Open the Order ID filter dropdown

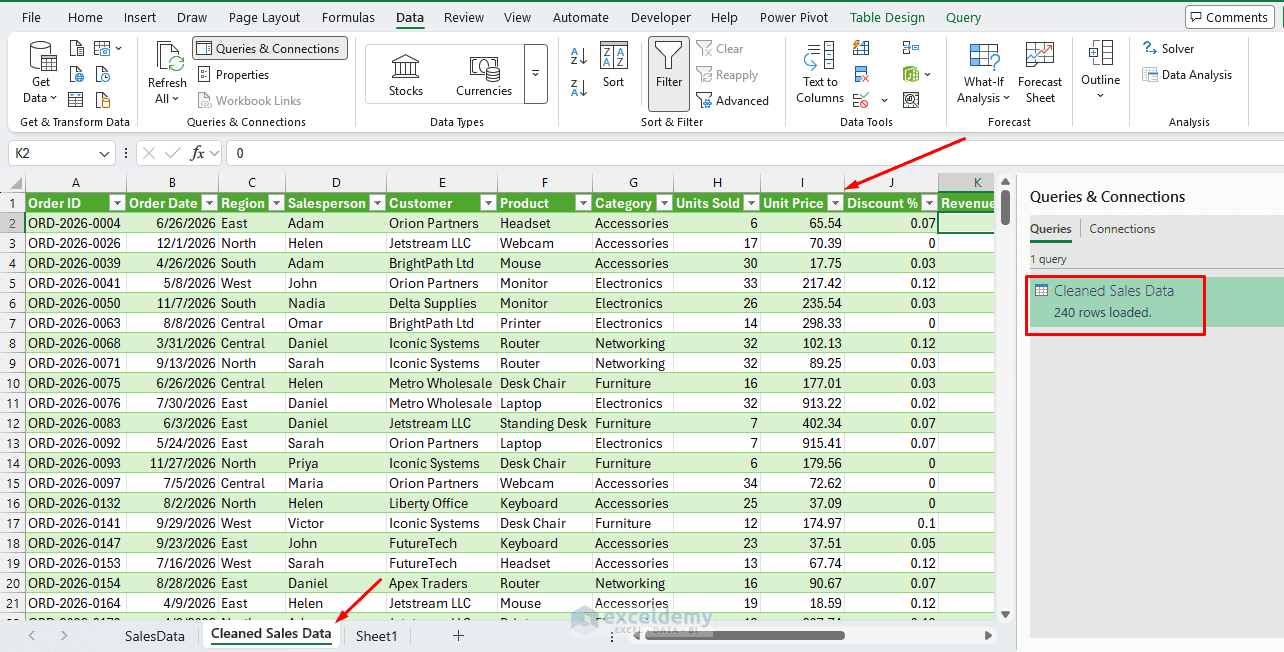tap(116, 203)
